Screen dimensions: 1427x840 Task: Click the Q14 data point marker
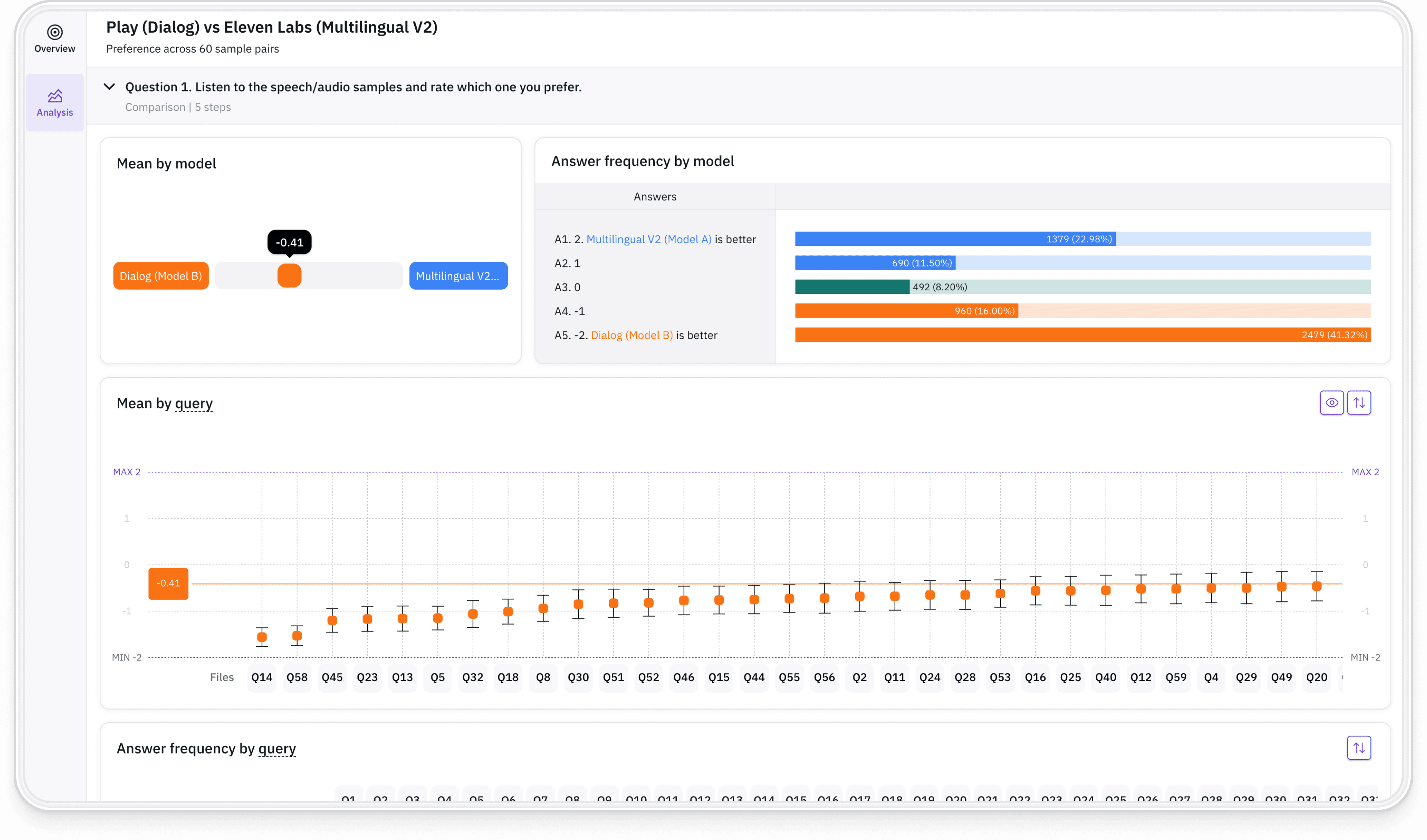pyautogui.click(x=262, y=637)
